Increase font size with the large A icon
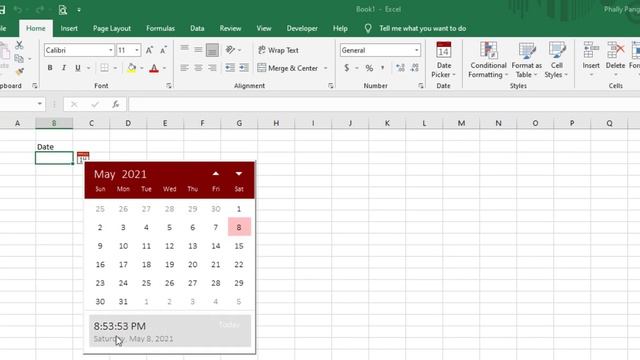This screenshot has height=360, width=640. (x=149, y=50)
